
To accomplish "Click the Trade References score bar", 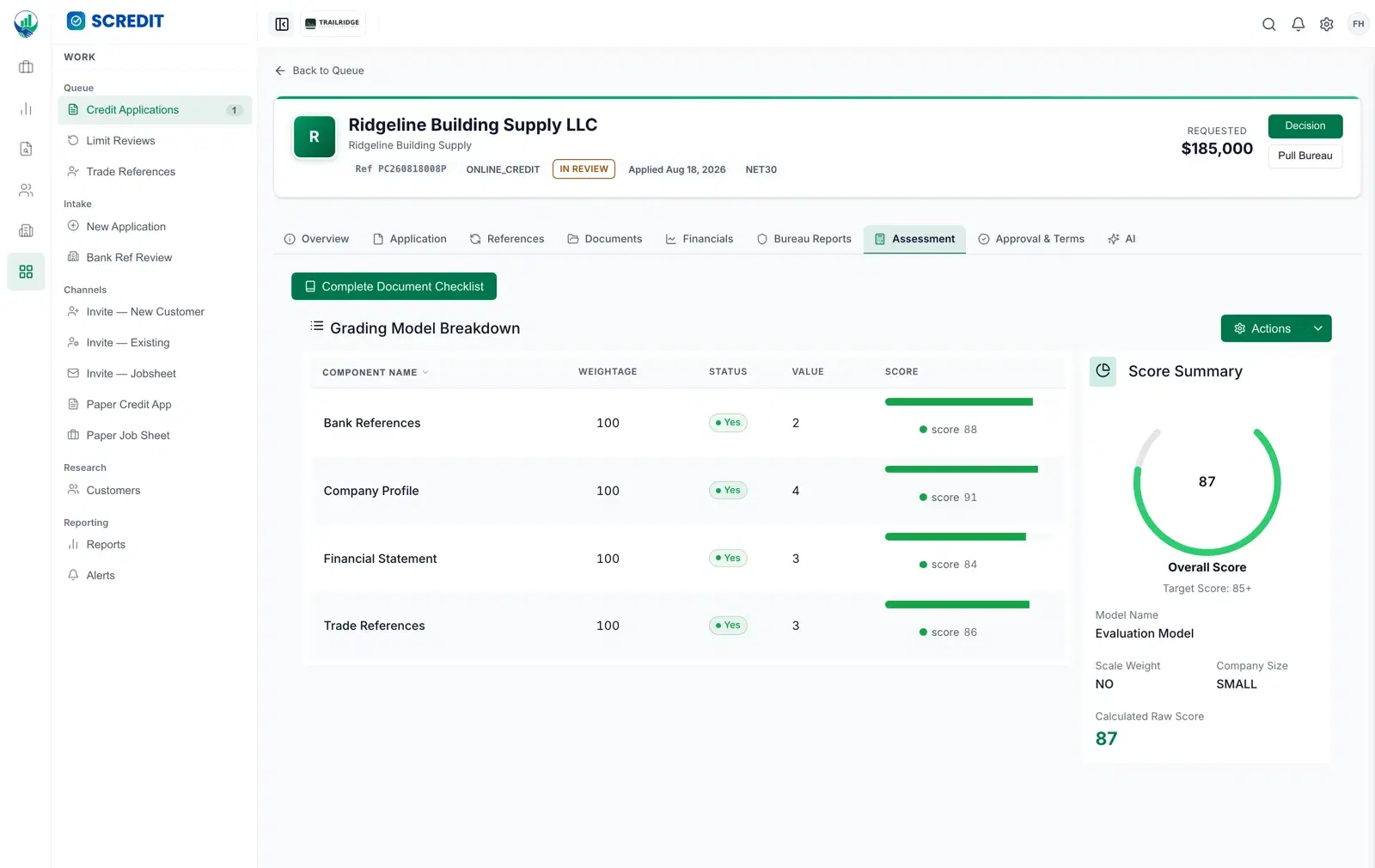I will tap(957, 604).
